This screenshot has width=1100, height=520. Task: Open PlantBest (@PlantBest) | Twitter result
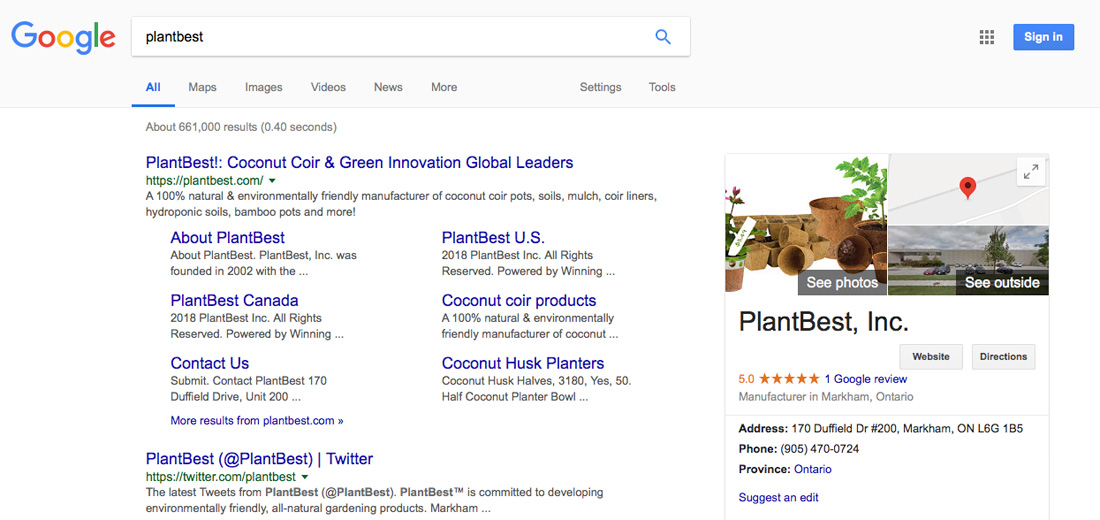tap(260, 459)
